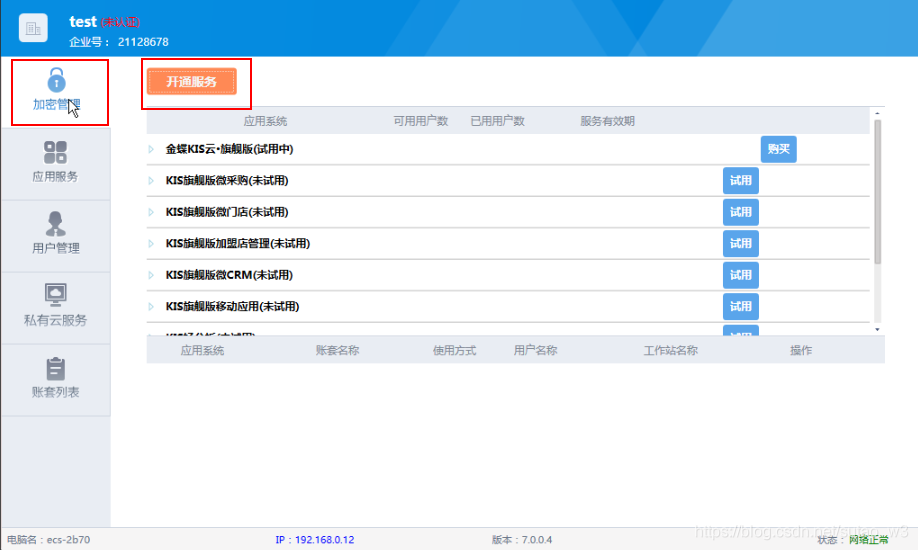The height and width of the screenshot is (550, 918).
Task: Select the 金蝶KIS云·旗舰版(试用中) row text
Action: [x=230, y=149]
